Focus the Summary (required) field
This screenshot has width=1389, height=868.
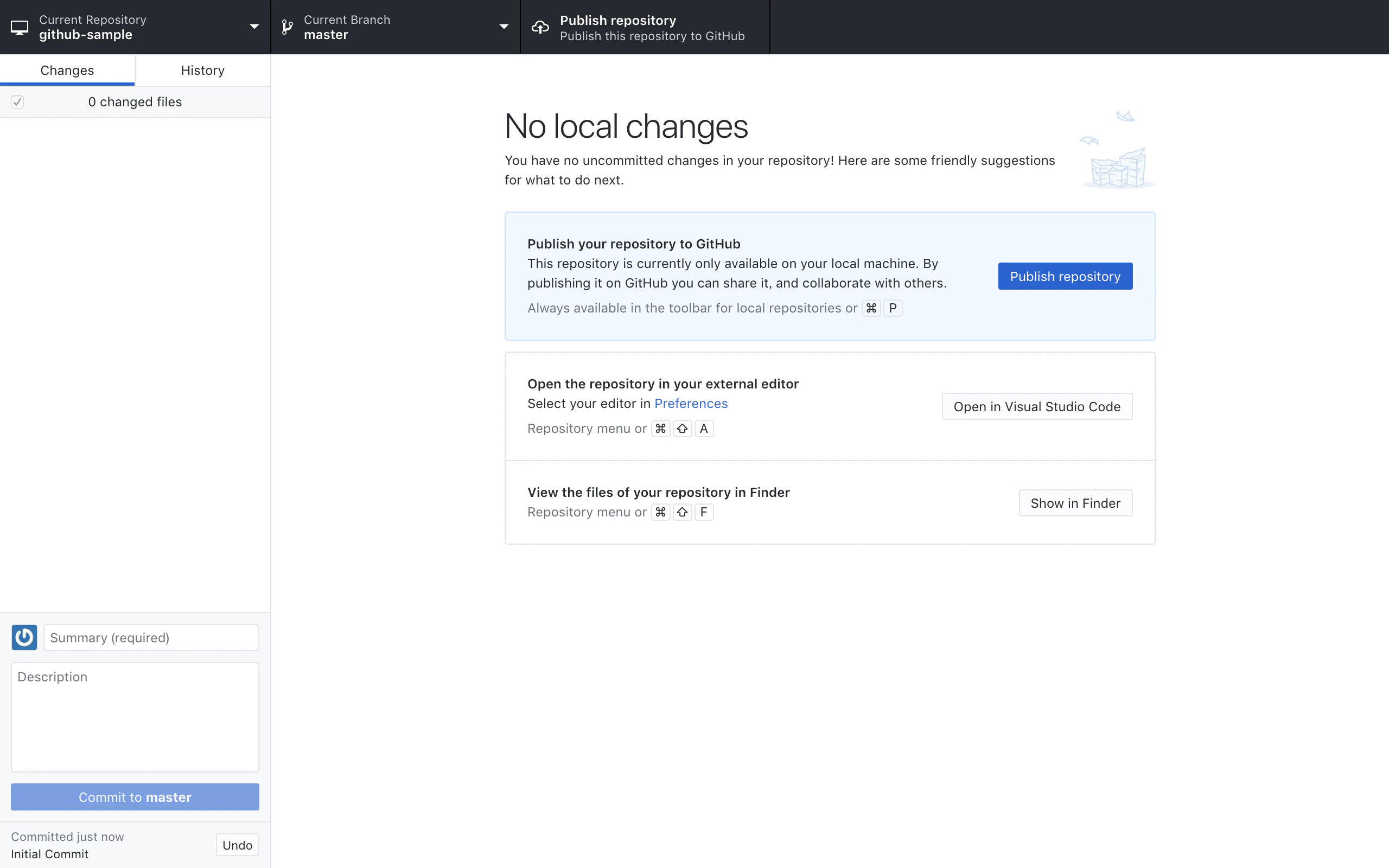click(151, 637)
